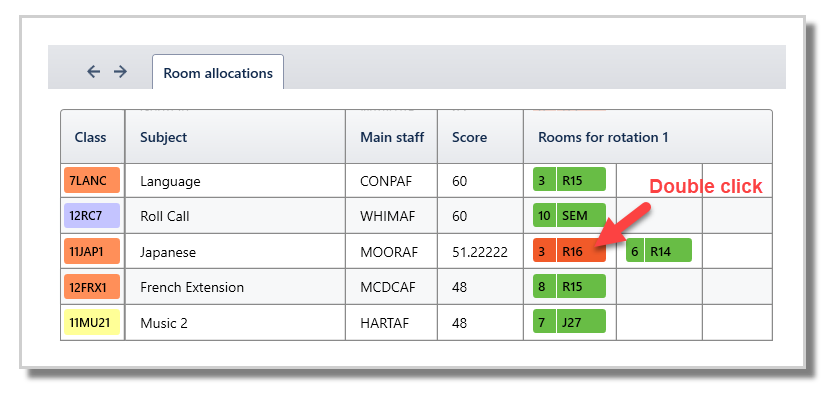Select R15 room chip in French Extension row
The height and width of the screenshot is (396, 831).
coord(569,287)
